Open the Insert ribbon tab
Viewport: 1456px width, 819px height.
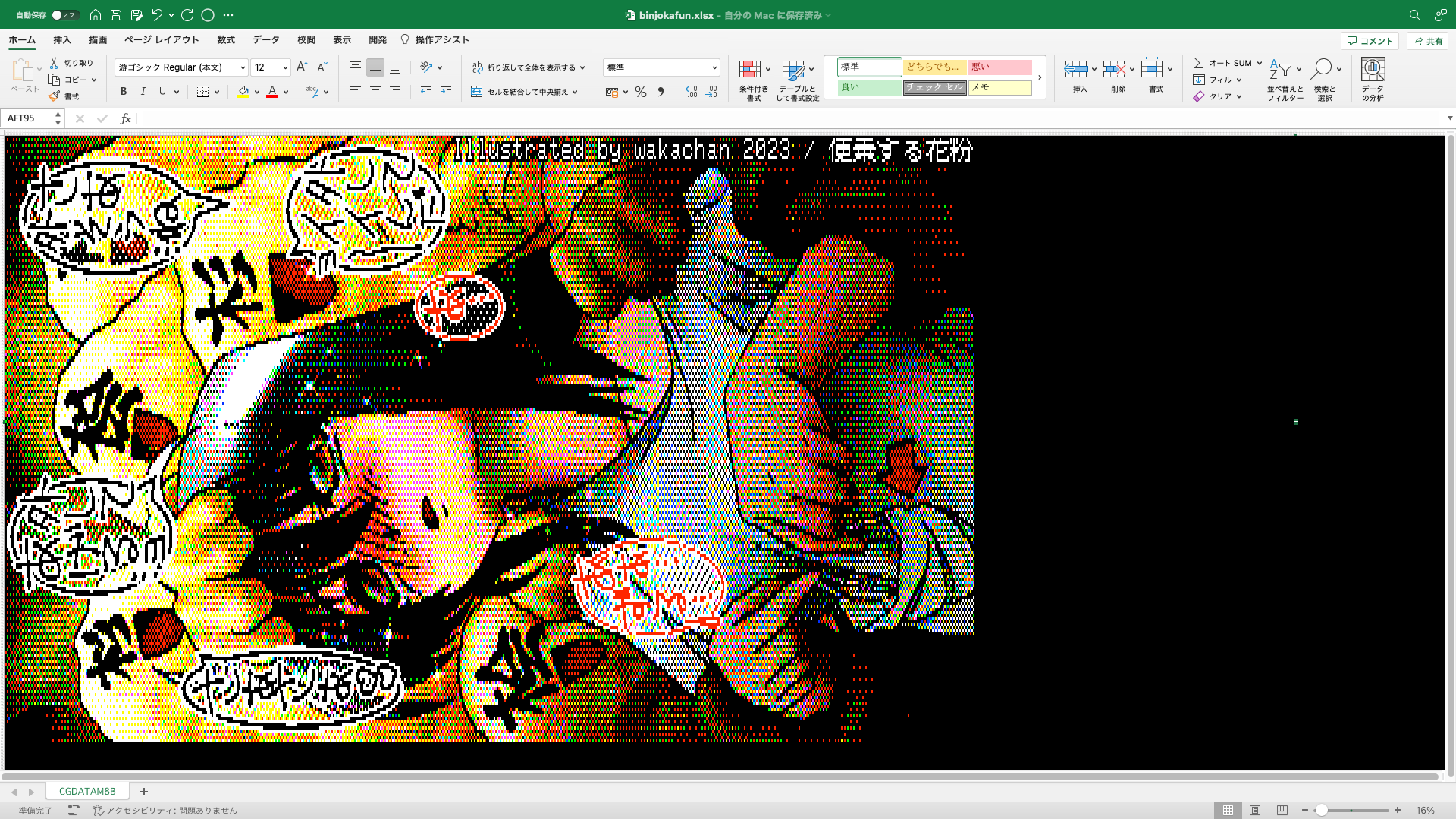(x=62, y=39)
